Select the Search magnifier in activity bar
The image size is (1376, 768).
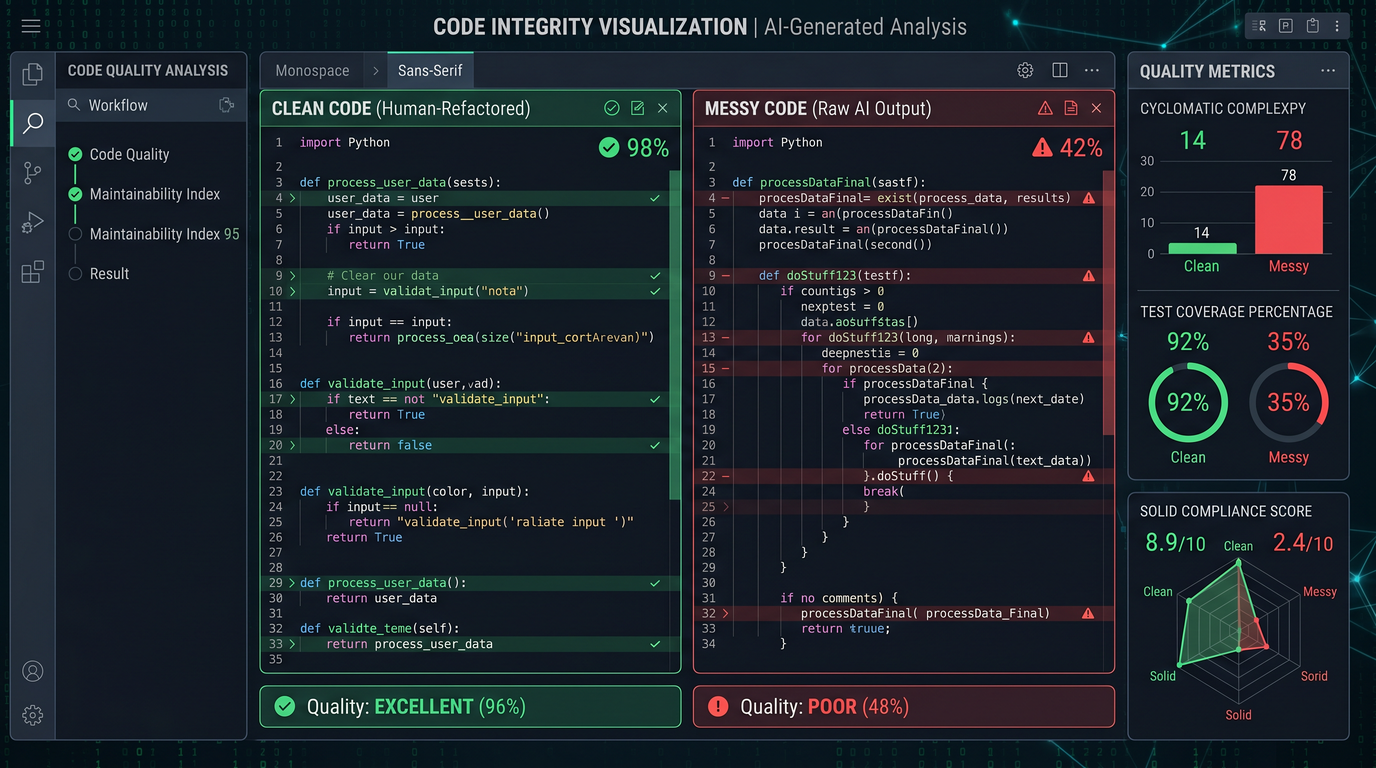pyautogui.click(x=33, y=123)
